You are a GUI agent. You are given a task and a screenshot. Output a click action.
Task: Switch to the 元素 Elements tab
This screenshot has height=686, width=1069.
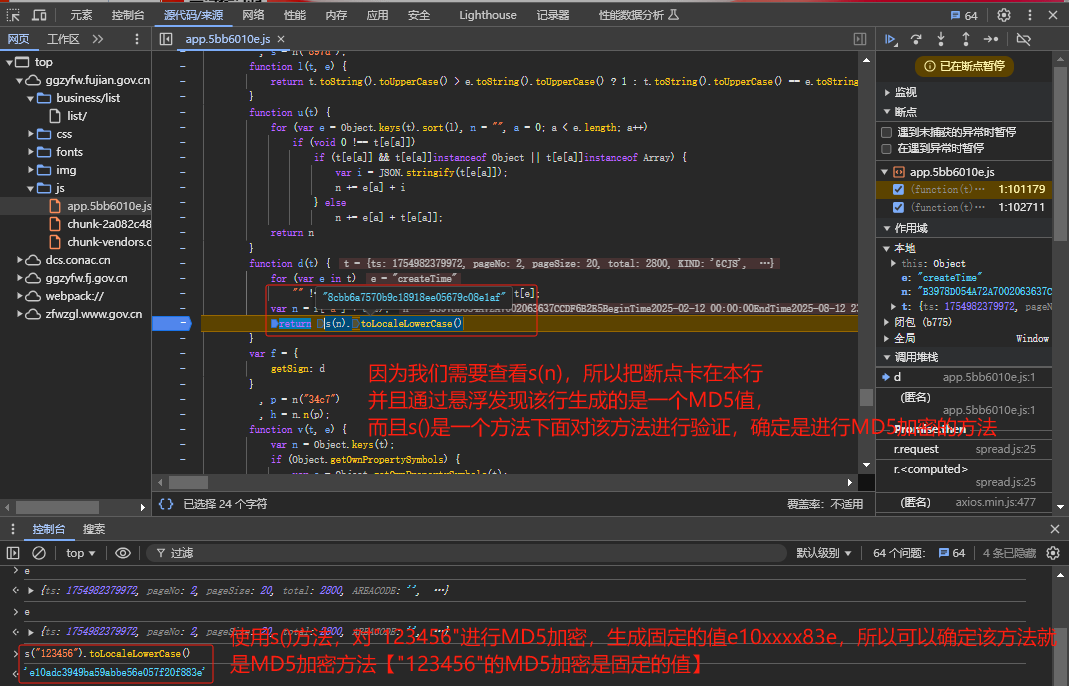tap(81, 15)
